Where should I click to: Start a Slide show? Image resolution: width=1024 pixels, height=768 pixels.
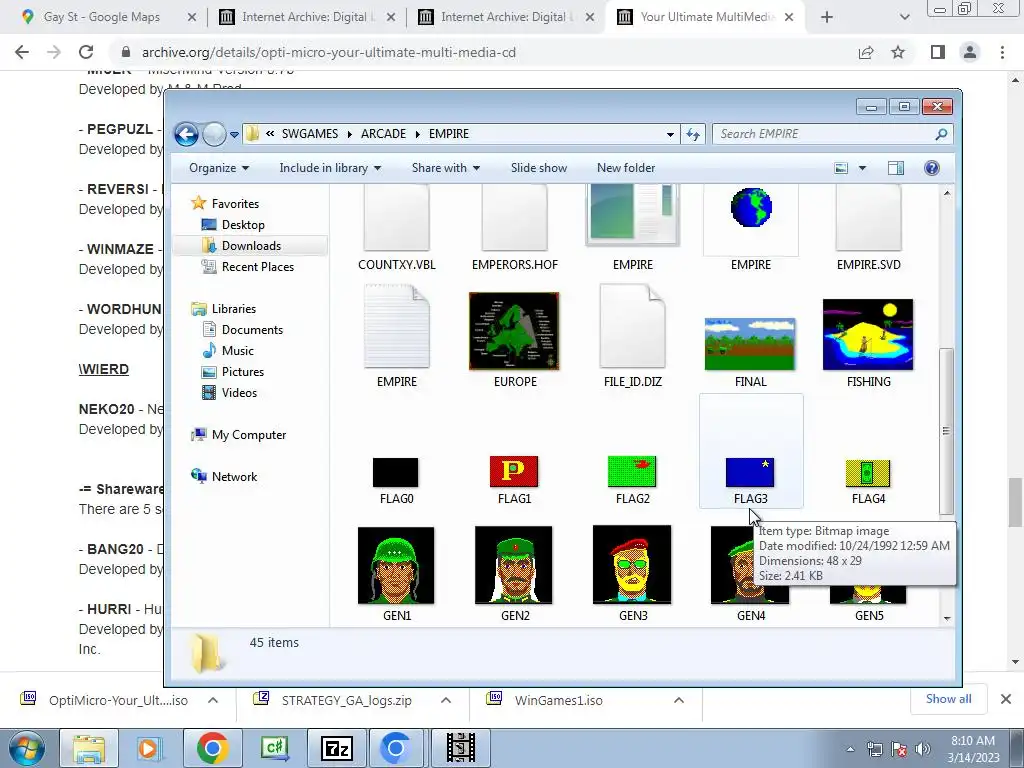(539, 168)
